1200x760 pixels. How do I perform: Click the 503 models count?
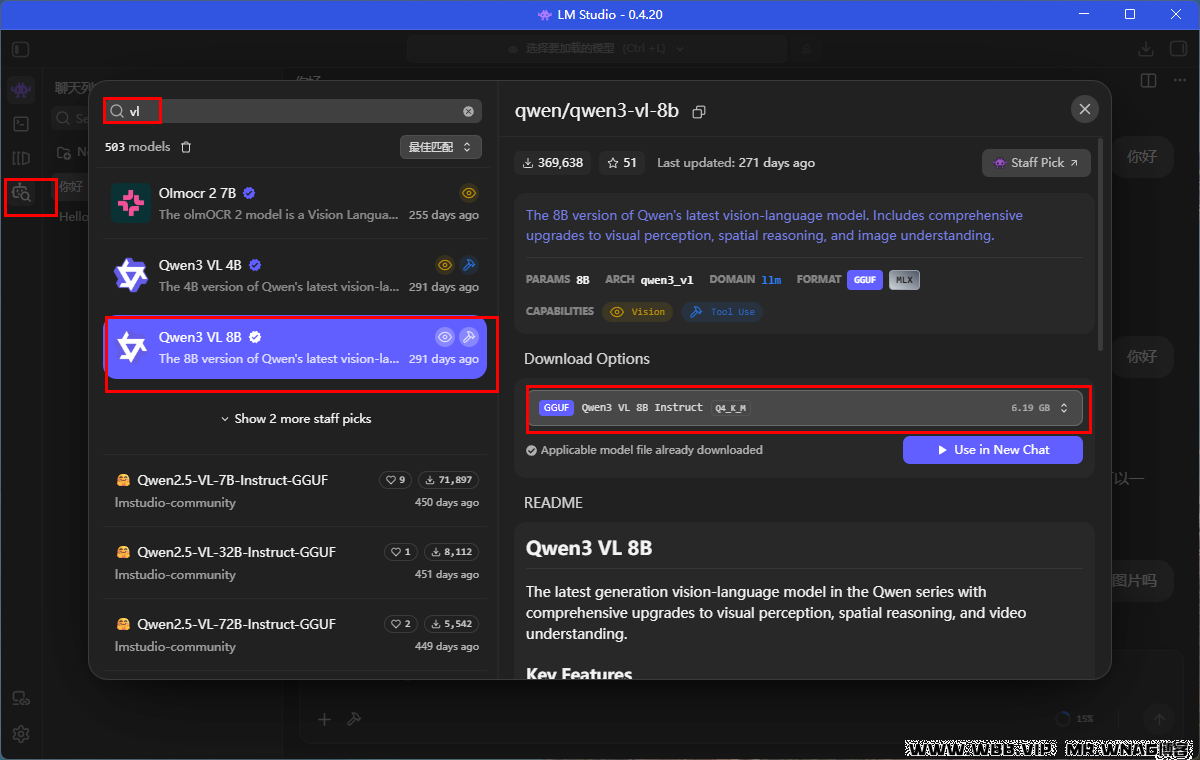(x=138, y=147)
